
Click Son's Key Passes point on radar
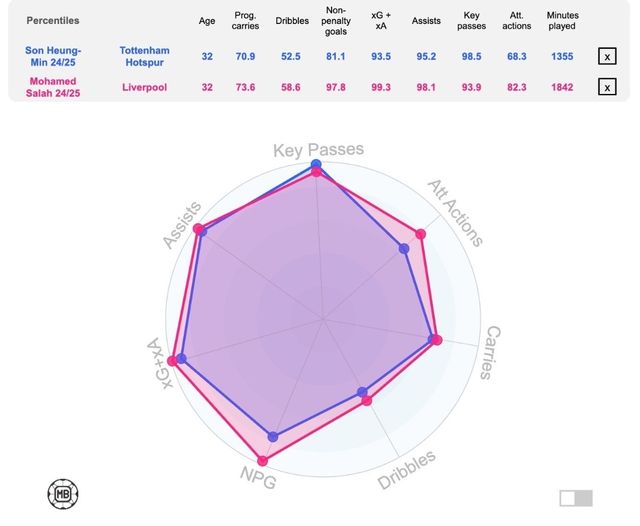[317, 163]
